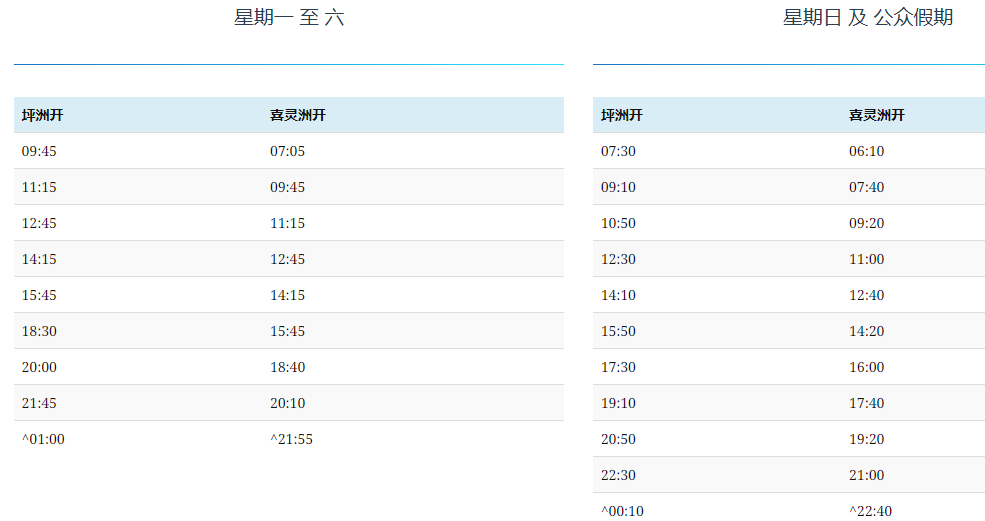Screen dimensions: 985x521
Task: Select the 18:40 departure time
Action: (287, 367)
